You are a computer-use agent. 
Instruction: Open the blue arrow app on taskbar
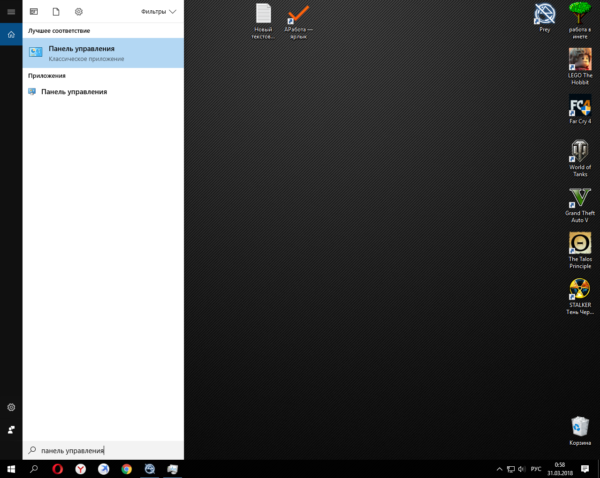103,469
